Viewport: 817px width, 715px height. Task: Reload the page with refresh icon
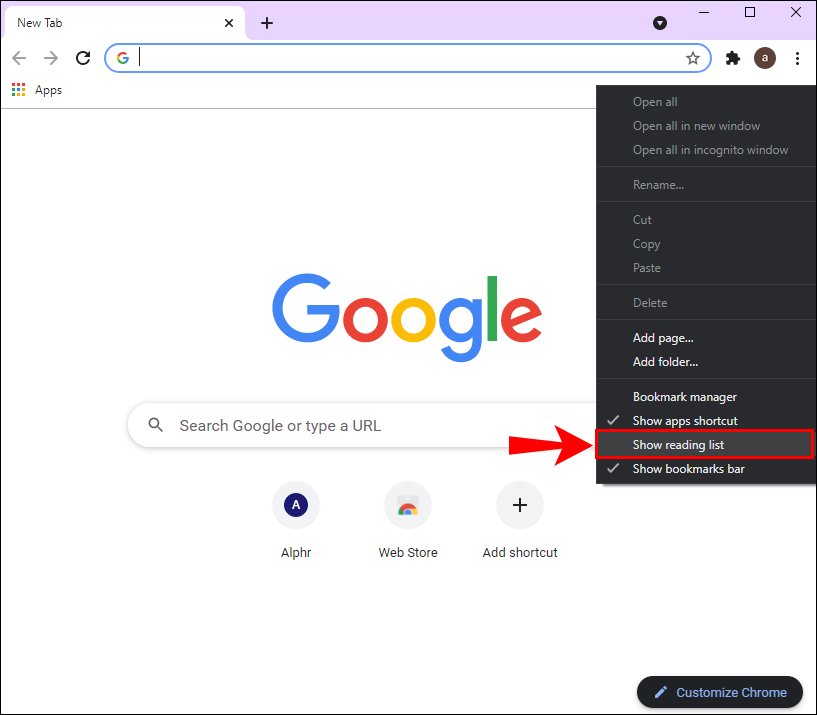pos(83,58)
